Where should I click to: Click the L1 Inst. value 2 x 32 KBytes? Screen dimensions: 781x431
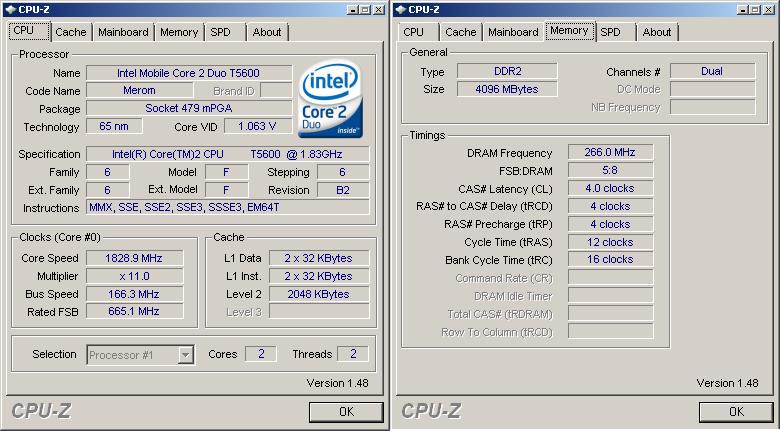[319, 276]
